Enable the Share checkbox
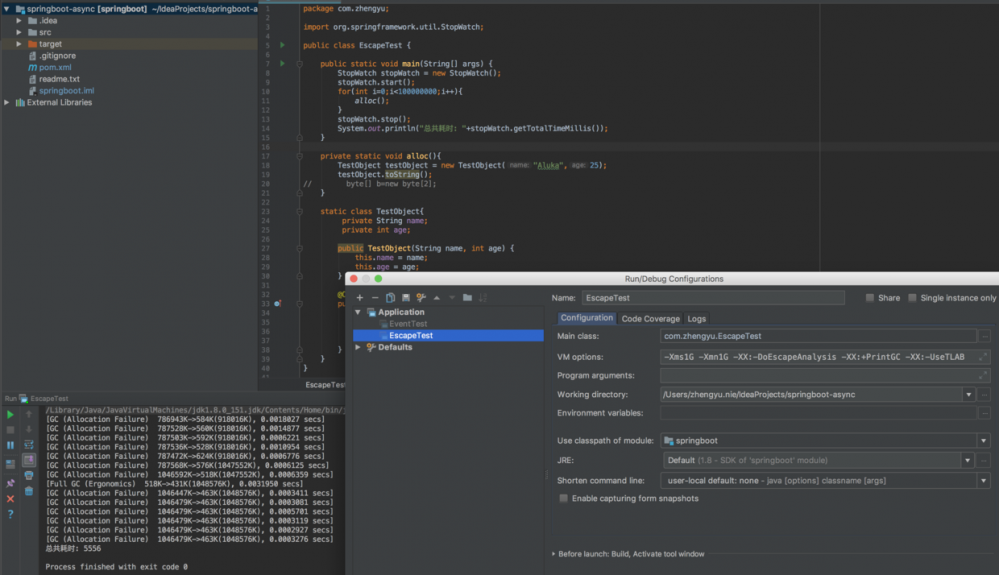This screenshot has width=999, height=575. point(870,298)
